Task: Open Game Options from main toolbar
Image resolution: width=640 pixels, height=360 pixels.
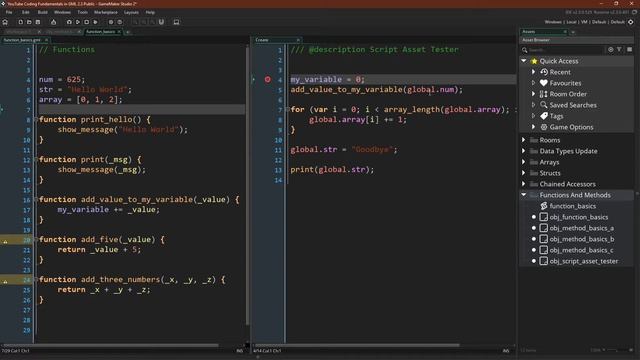Action: [x=111, y=22]
